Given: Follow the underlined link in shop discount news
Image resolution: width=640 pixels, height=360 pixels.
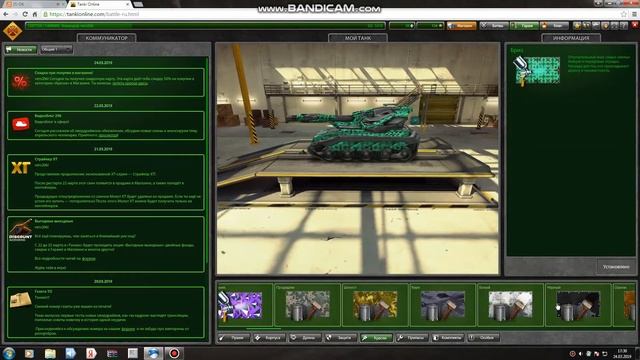Looking at the screenshot, I should coord(130,83).
